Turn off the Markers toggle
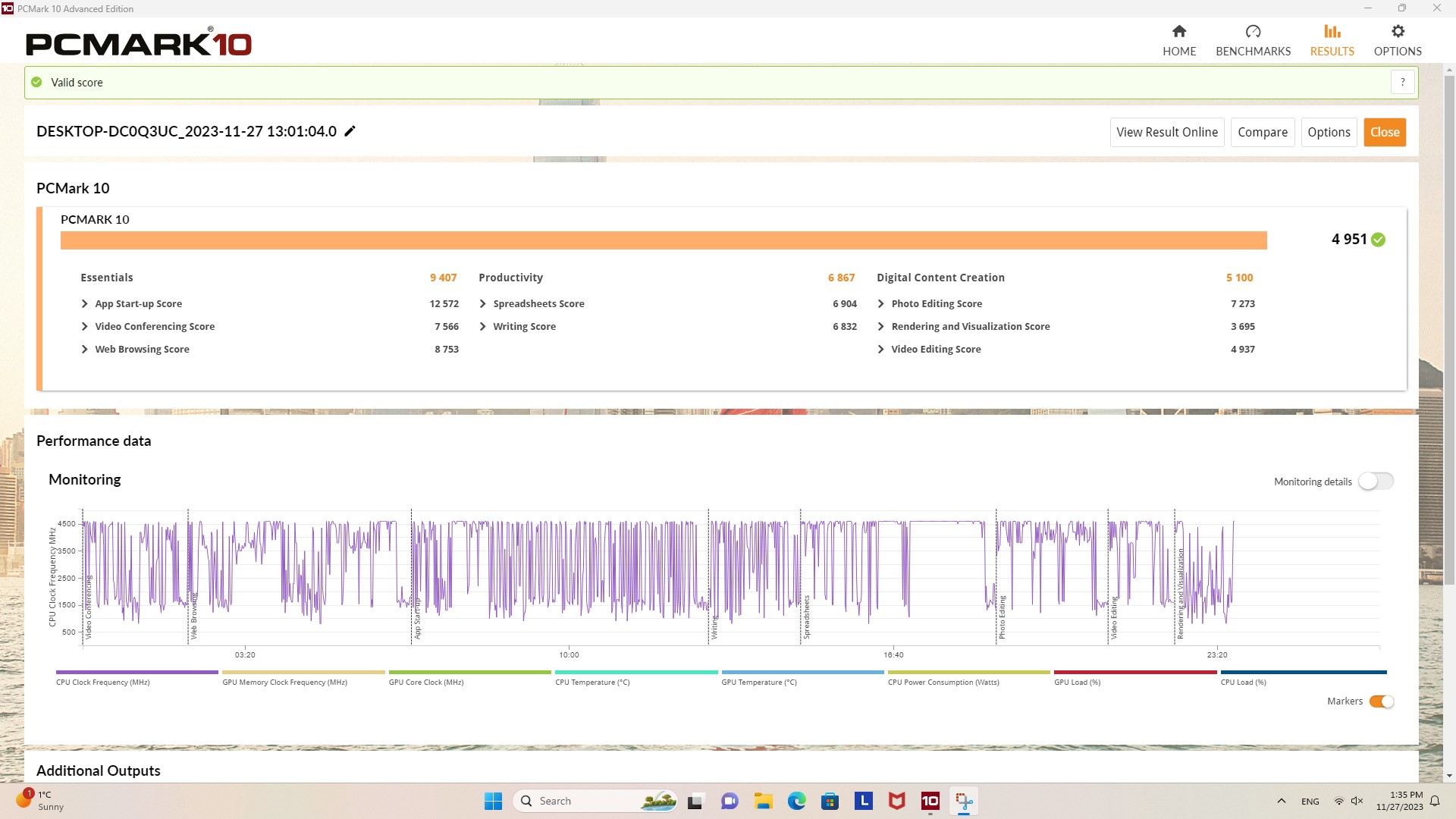1456x819 pixels. click(1381, 701)
